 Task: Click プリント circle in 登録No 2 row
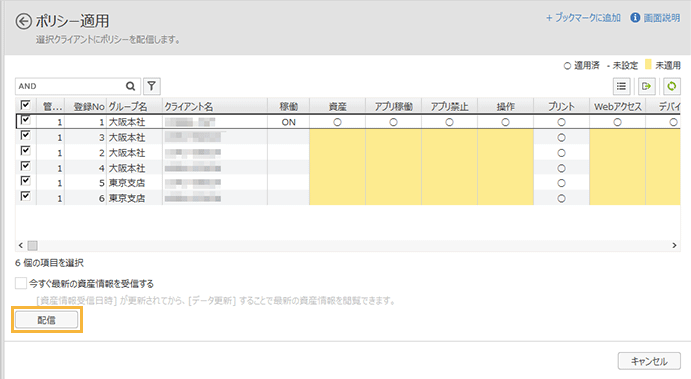tap(561, 153)
